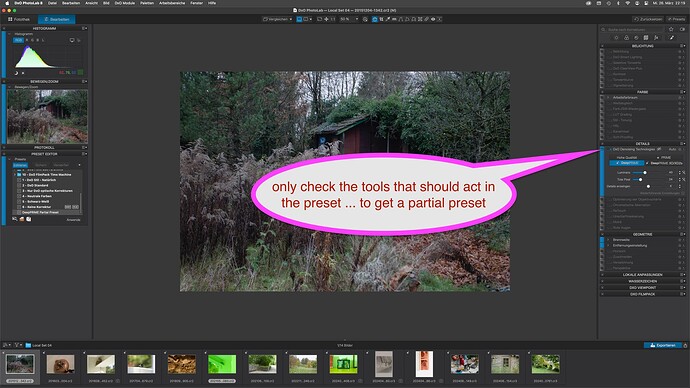Check the Neutrale Farben preset checkbox

coord(19,196)
